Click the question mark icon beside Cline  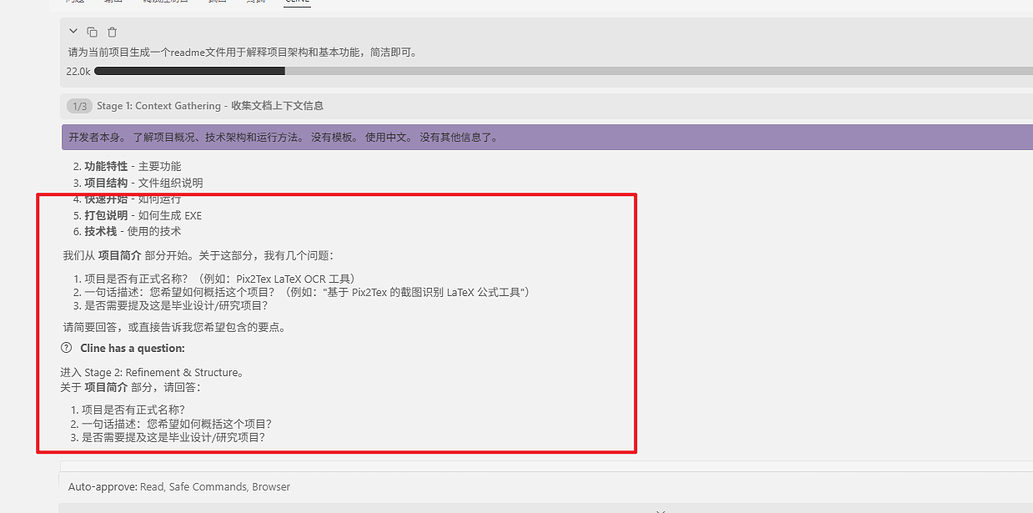click(x=66, y=348)
